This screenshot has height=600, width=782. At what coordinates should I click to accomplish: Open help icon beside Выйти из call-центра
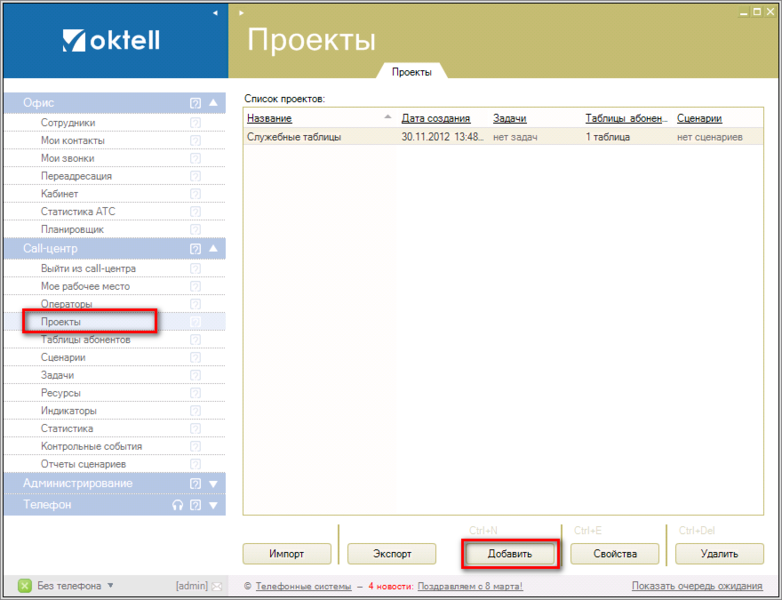196,268
